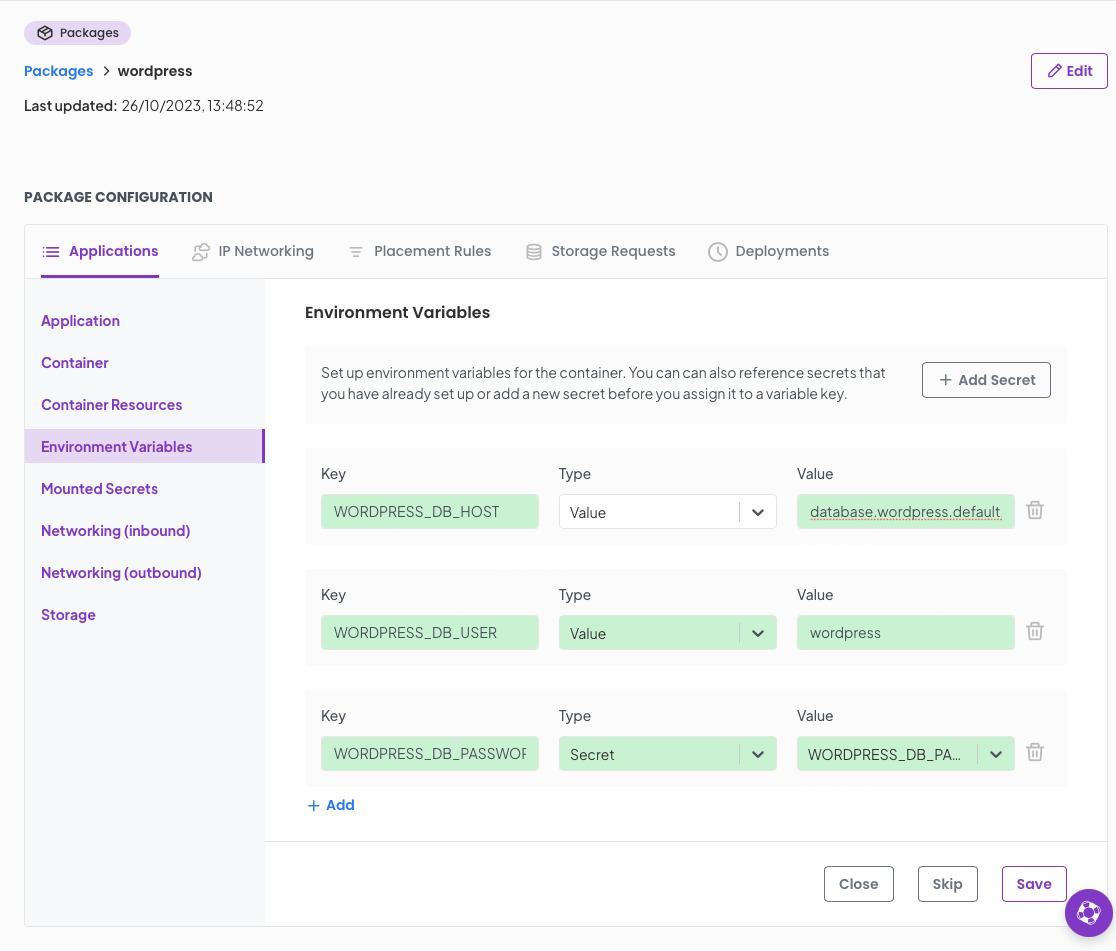
Task: Focus the WORDPRESS_DB_USER key field
Action: tap(430, 633)
